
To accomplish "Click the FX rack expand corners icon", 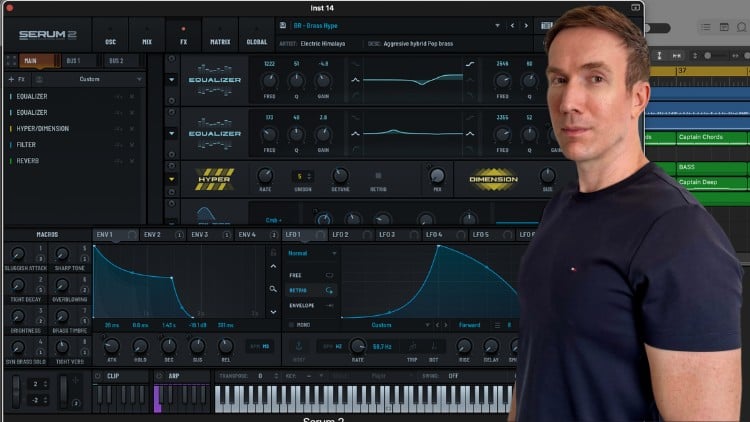I will tap(11, 61).
